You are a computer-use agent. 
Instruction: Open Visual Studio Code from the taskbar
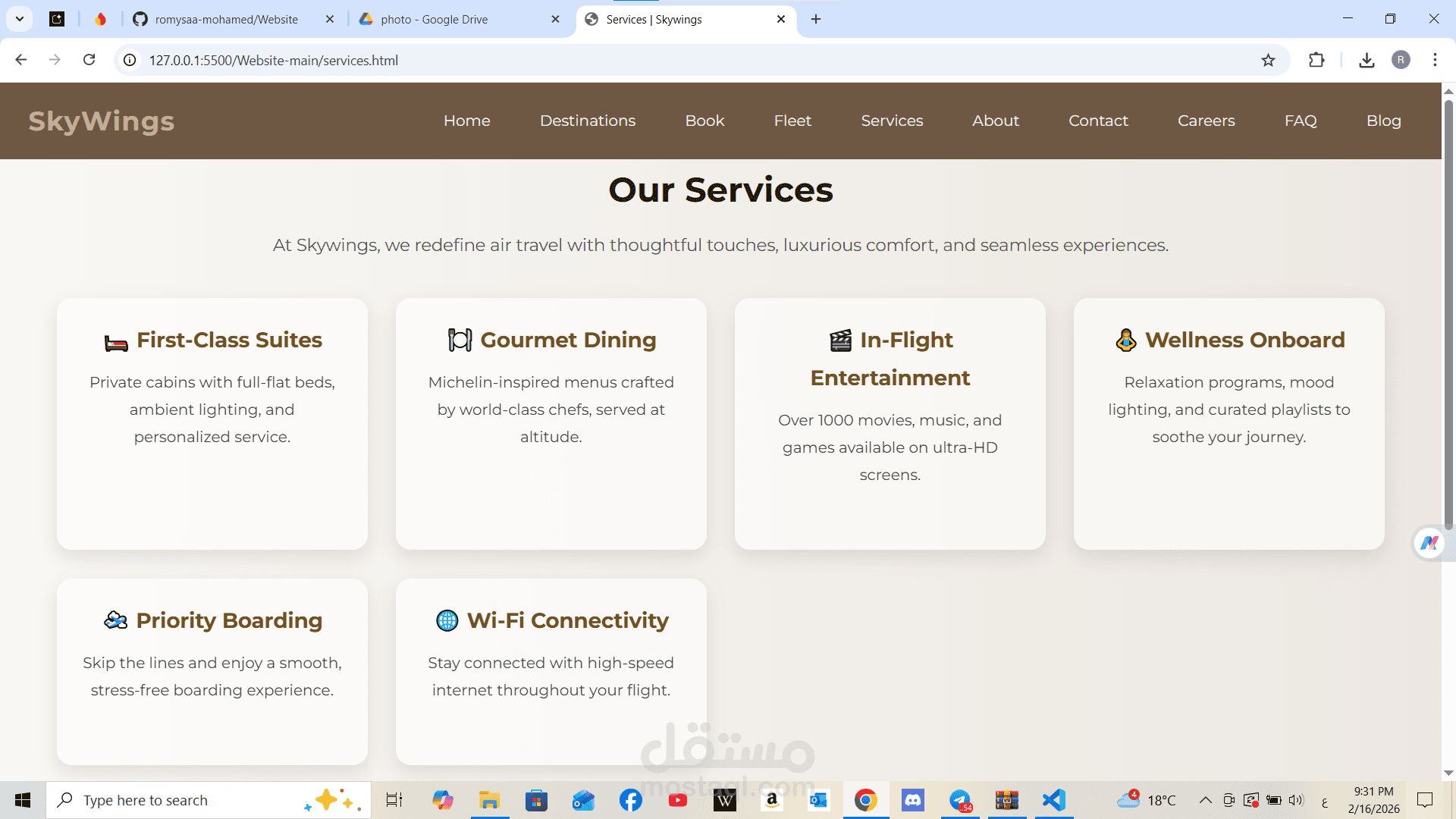(1053, 800)
